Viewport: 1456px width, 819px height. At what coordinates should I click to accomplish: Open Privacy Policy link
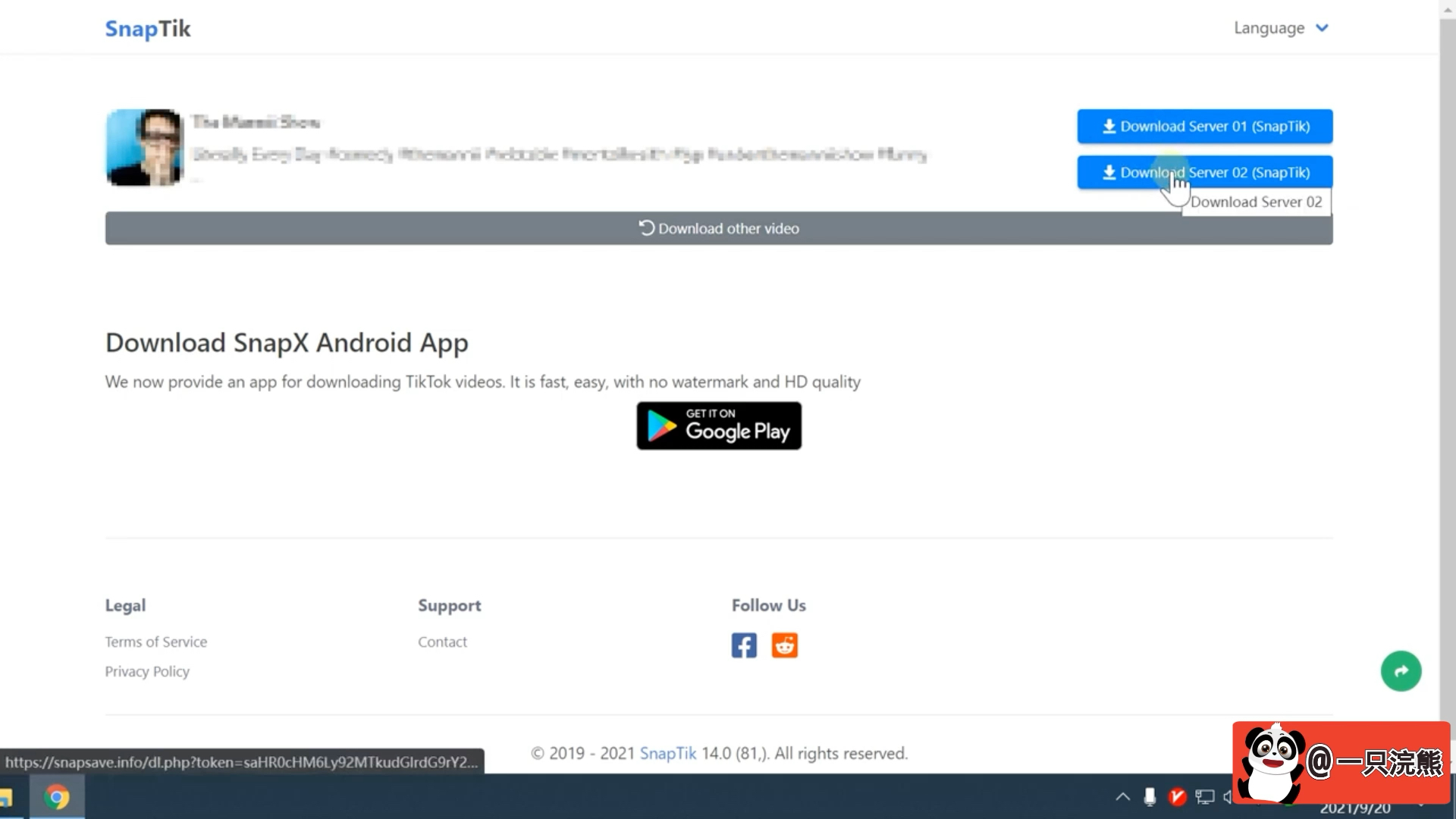coord(147,671)
